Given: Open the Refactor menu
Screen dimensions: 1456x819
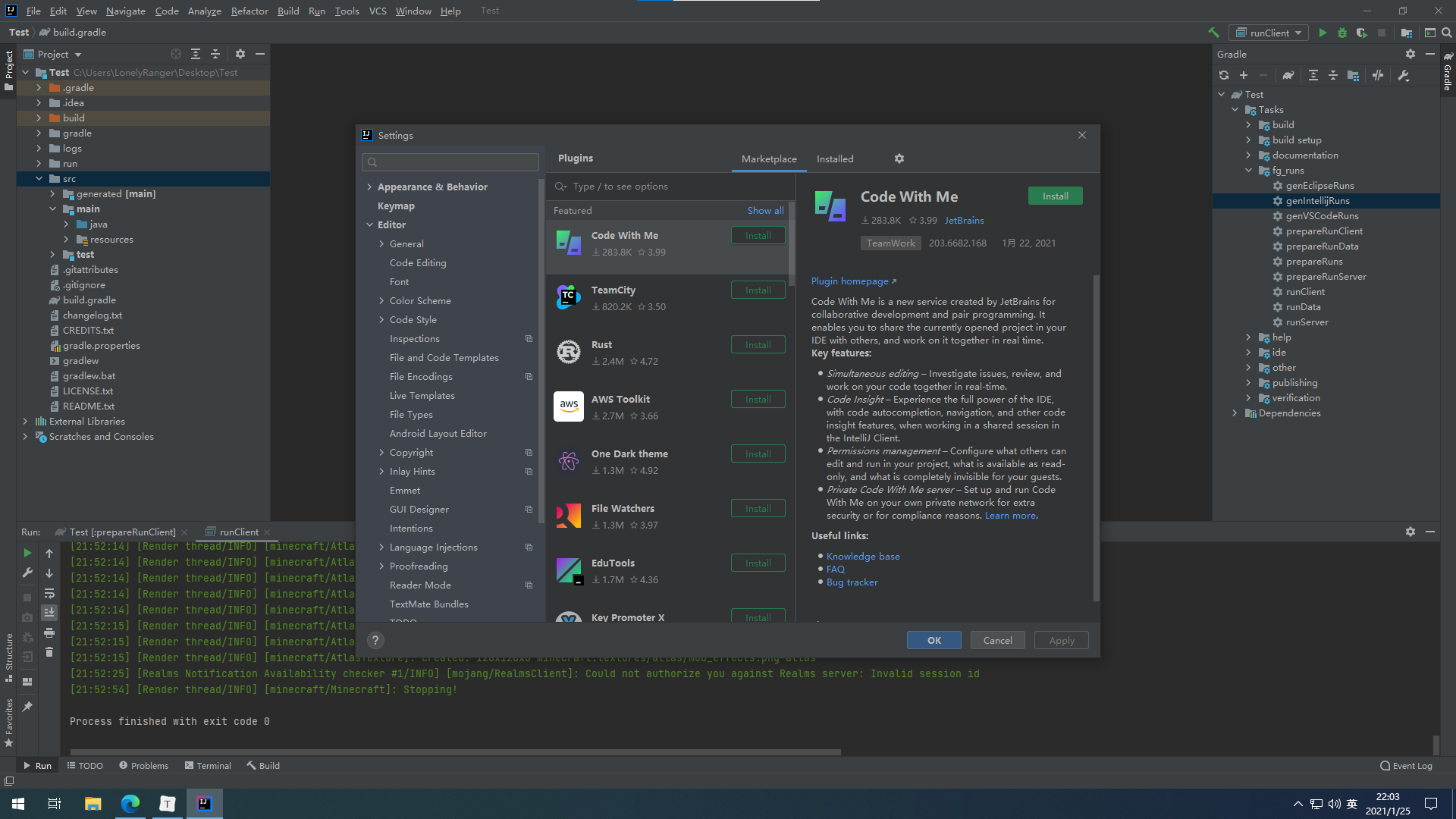Looking at the screenshot, I should click(x=249, y=11).
